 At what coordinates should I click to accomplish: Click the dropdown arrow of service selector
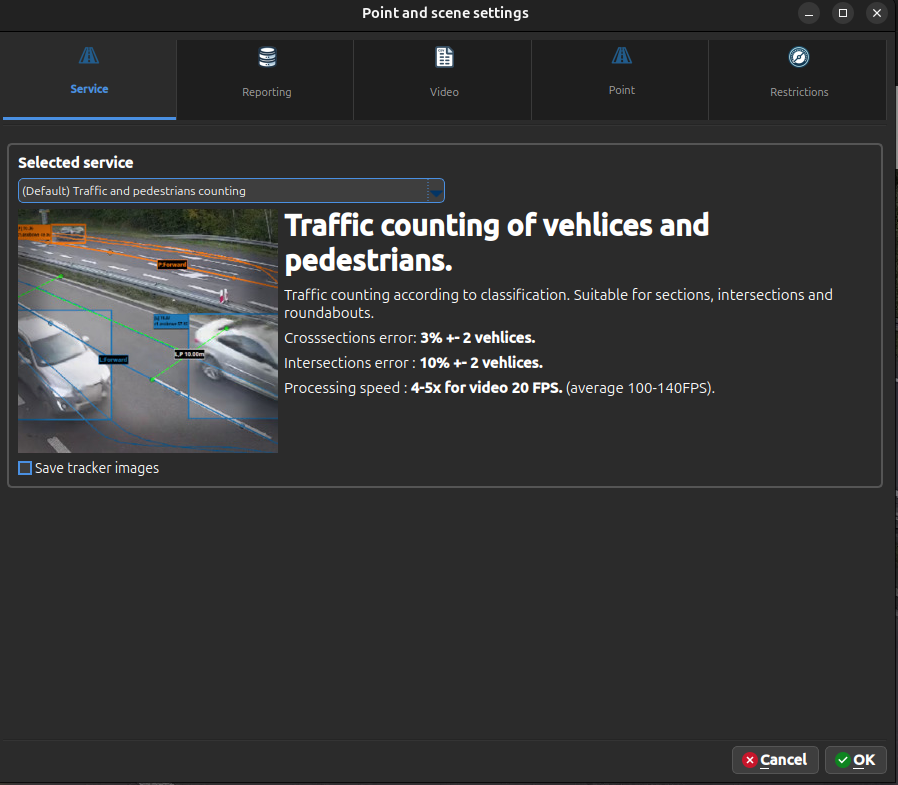click(436, 192)
